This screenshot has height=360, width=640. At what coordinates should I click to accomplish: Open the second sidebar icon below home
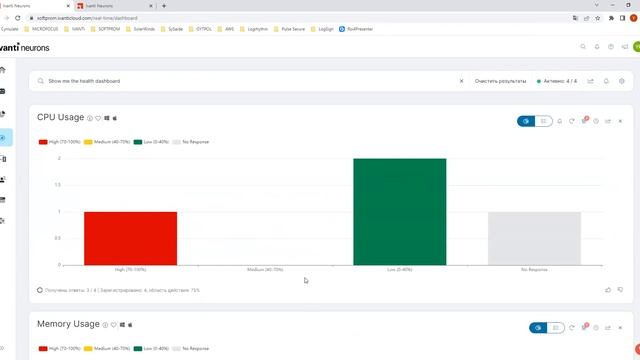[3, 91]
